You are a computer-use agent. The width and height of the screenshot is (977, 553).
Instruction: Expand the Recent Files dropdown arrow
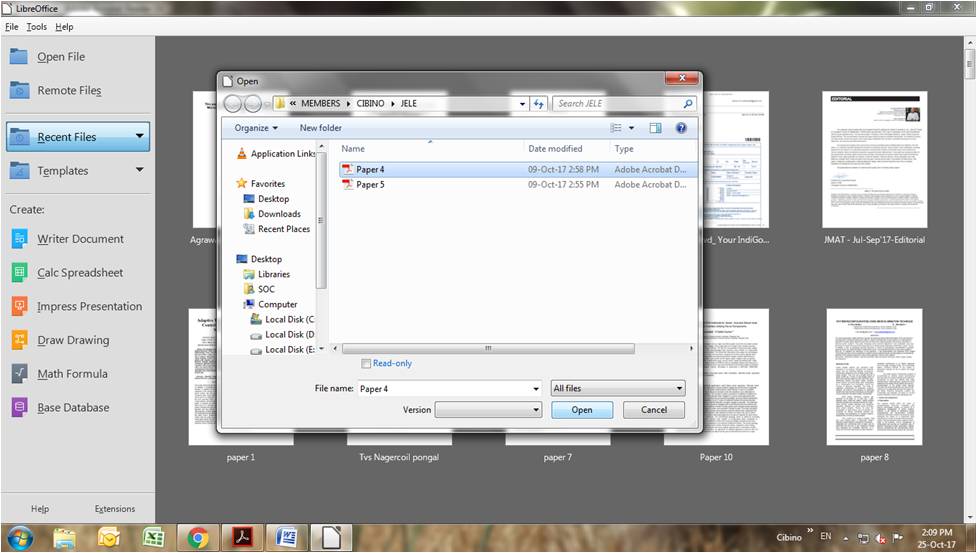click(140, 136)
